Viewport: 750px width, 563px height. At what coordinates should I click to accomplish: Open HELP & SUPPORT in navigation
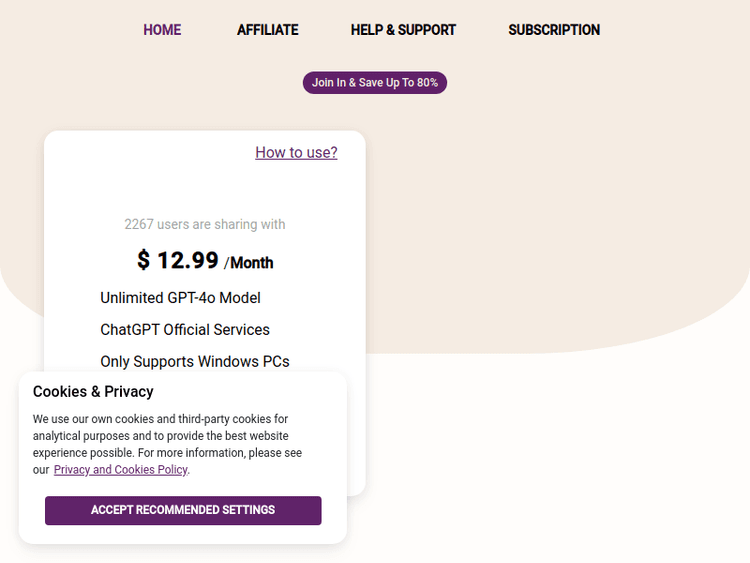(403, 30)
